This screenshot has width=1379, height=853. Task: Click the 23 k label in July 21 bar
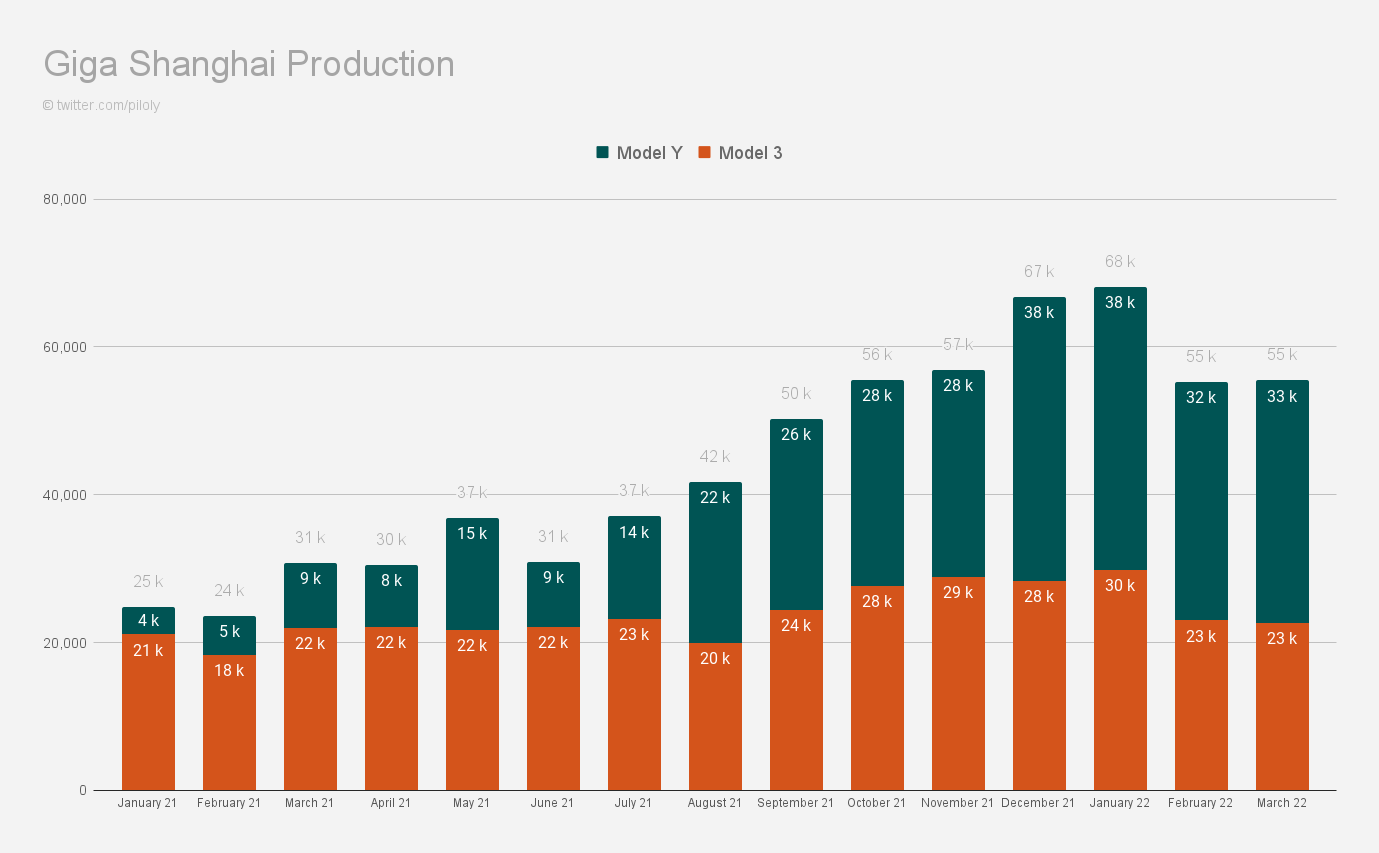[x=634, y=634]
